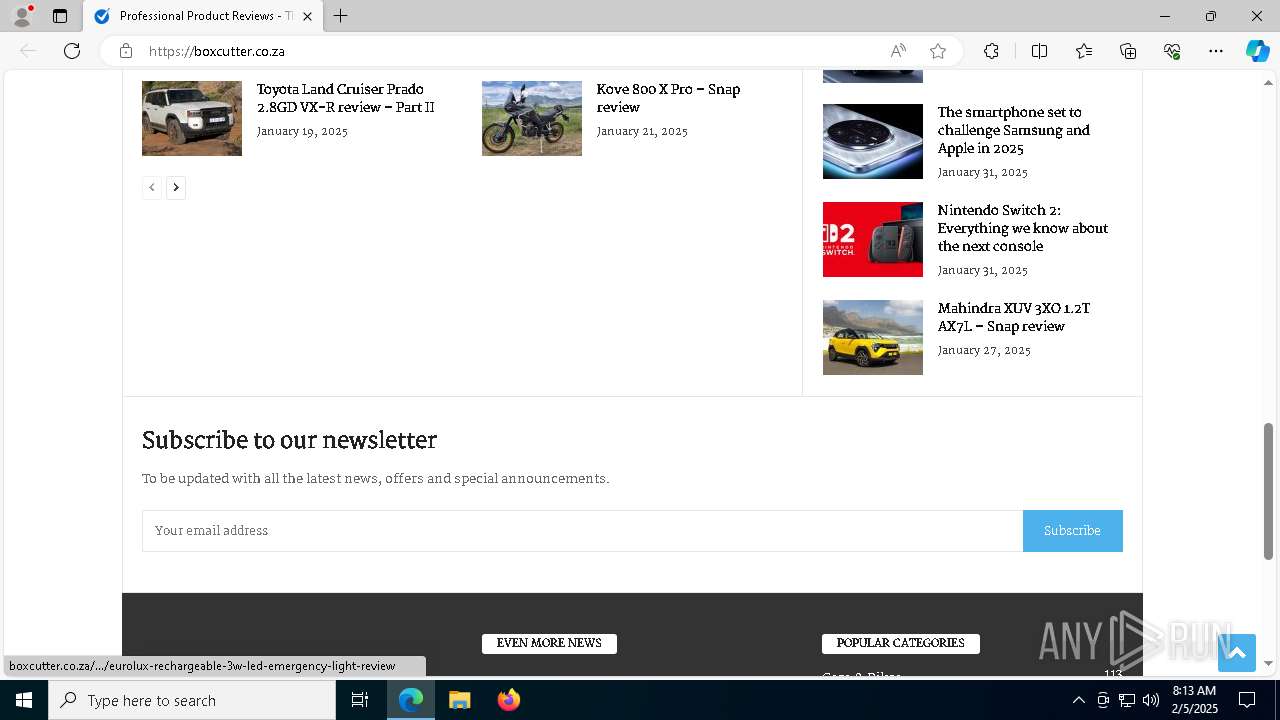Open Toyota Land Cruiser Prado review link
This screenshot has height=720, width=1280.
coord(345,98)
